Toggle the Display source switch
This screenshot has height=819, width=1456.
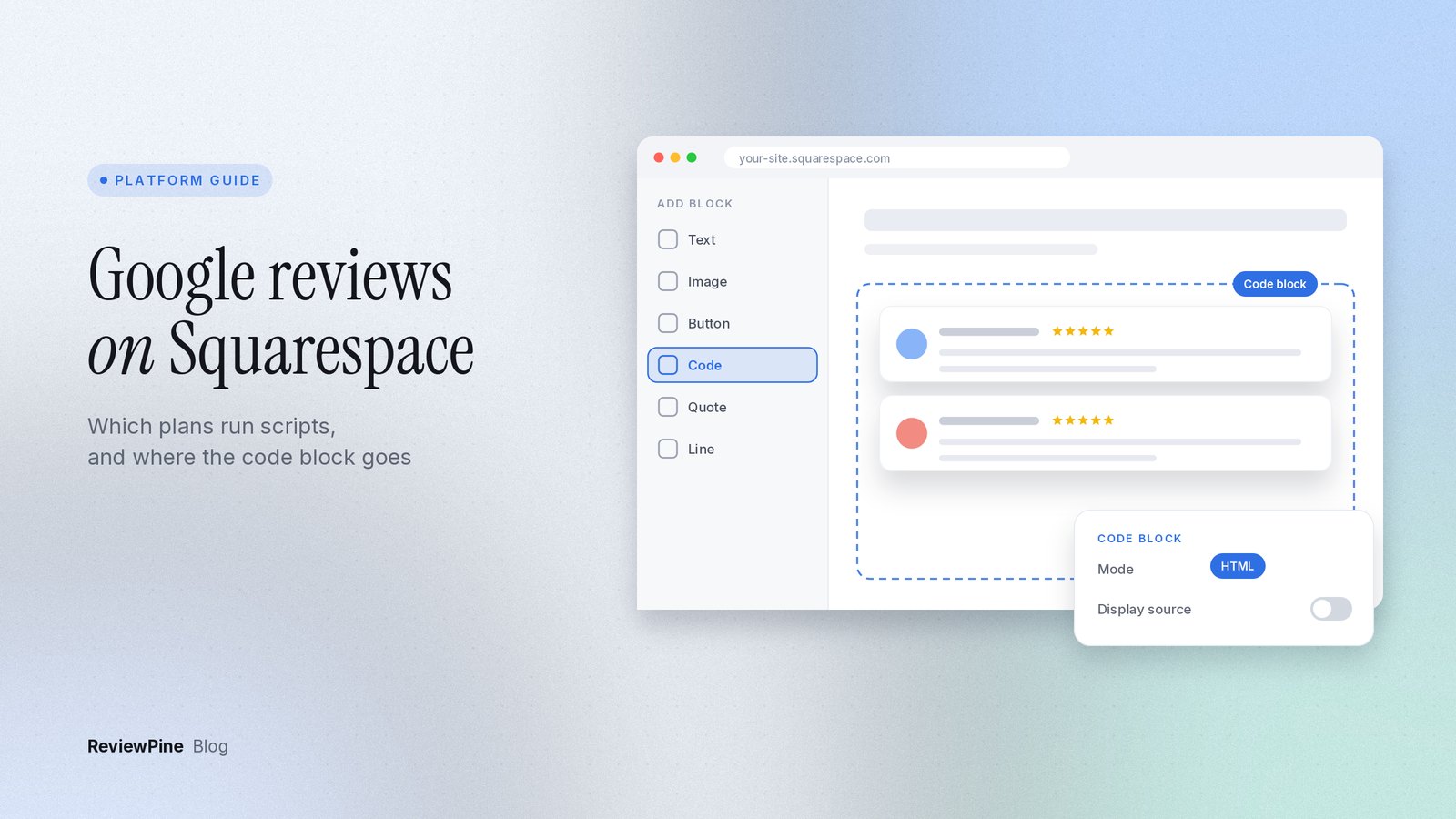pyautogui.click(x=1330, y=609)
